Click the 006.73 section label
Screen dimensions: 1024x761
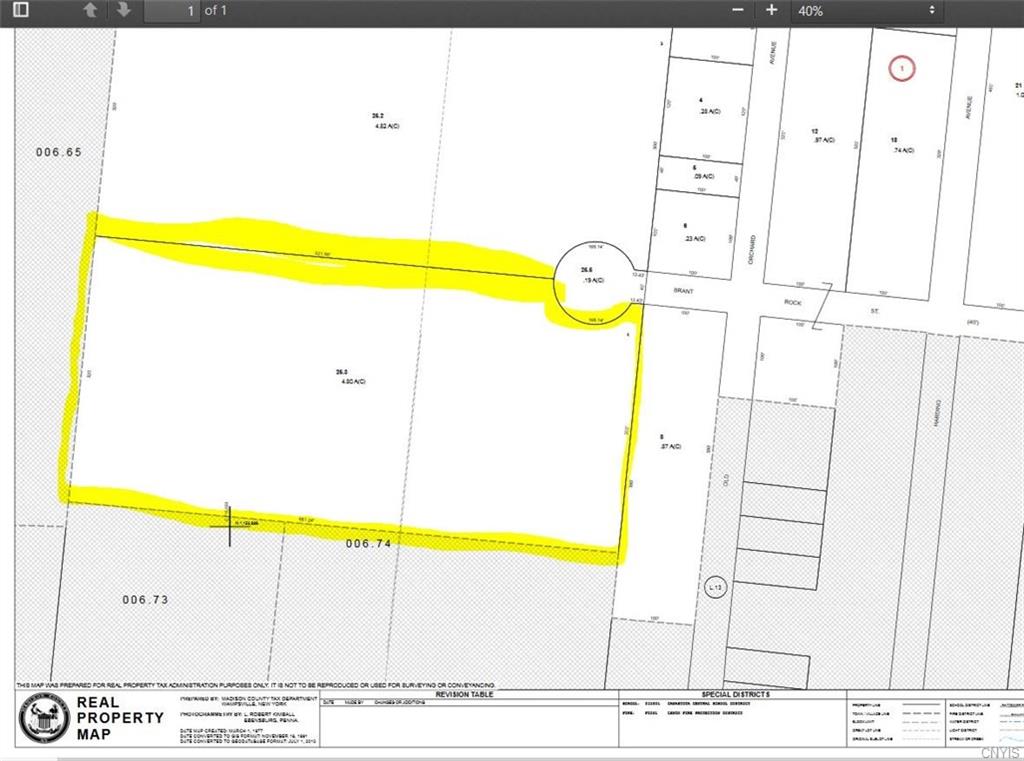click(x=145, y=600)
